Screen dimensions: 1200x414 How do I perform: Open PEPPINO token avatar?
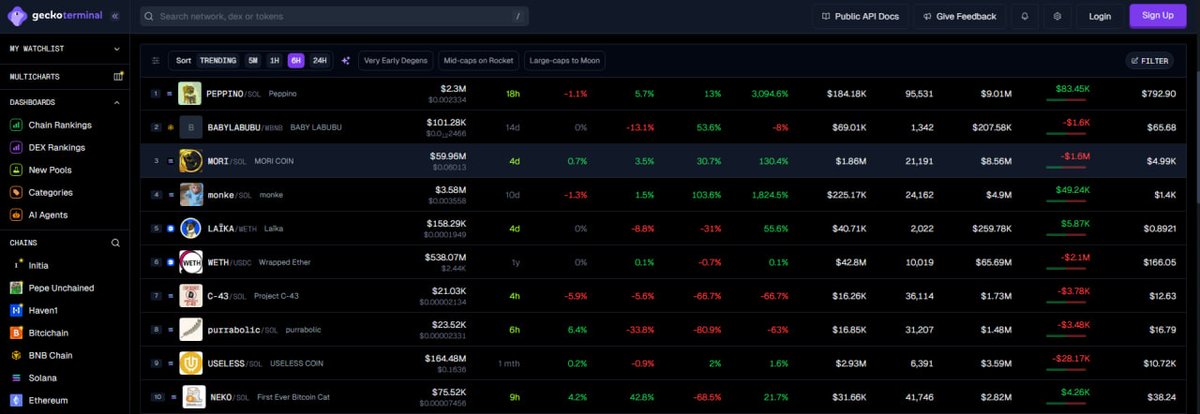coord(190,95)
